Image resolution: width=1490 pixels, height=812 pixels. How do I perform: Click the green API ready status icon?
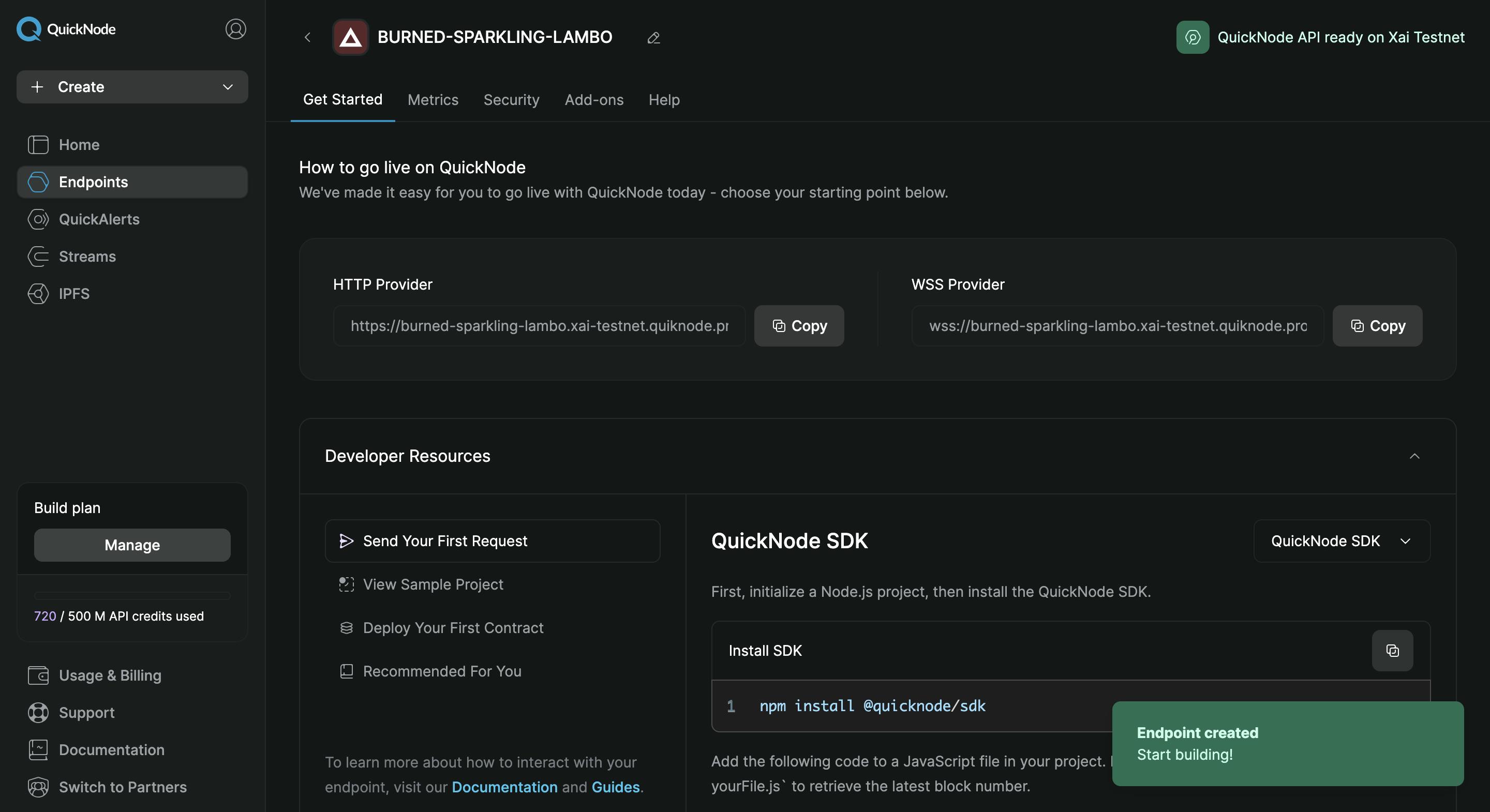click(x=1192, y=38)
